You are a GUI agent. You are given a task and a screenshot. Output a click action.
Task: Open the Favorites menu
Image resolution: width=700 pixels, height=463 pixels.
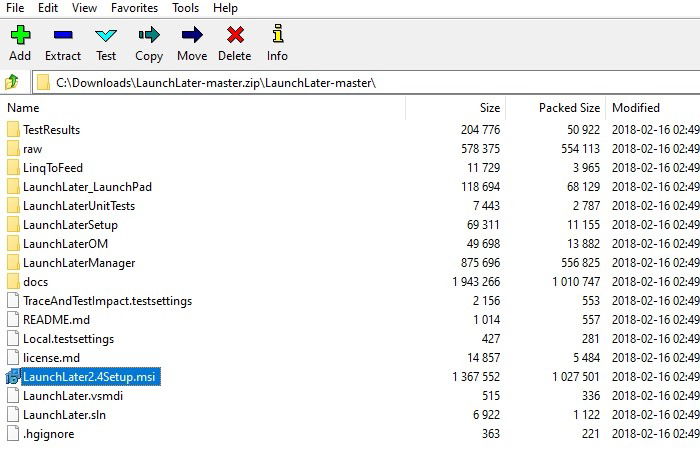click(134, 8)
